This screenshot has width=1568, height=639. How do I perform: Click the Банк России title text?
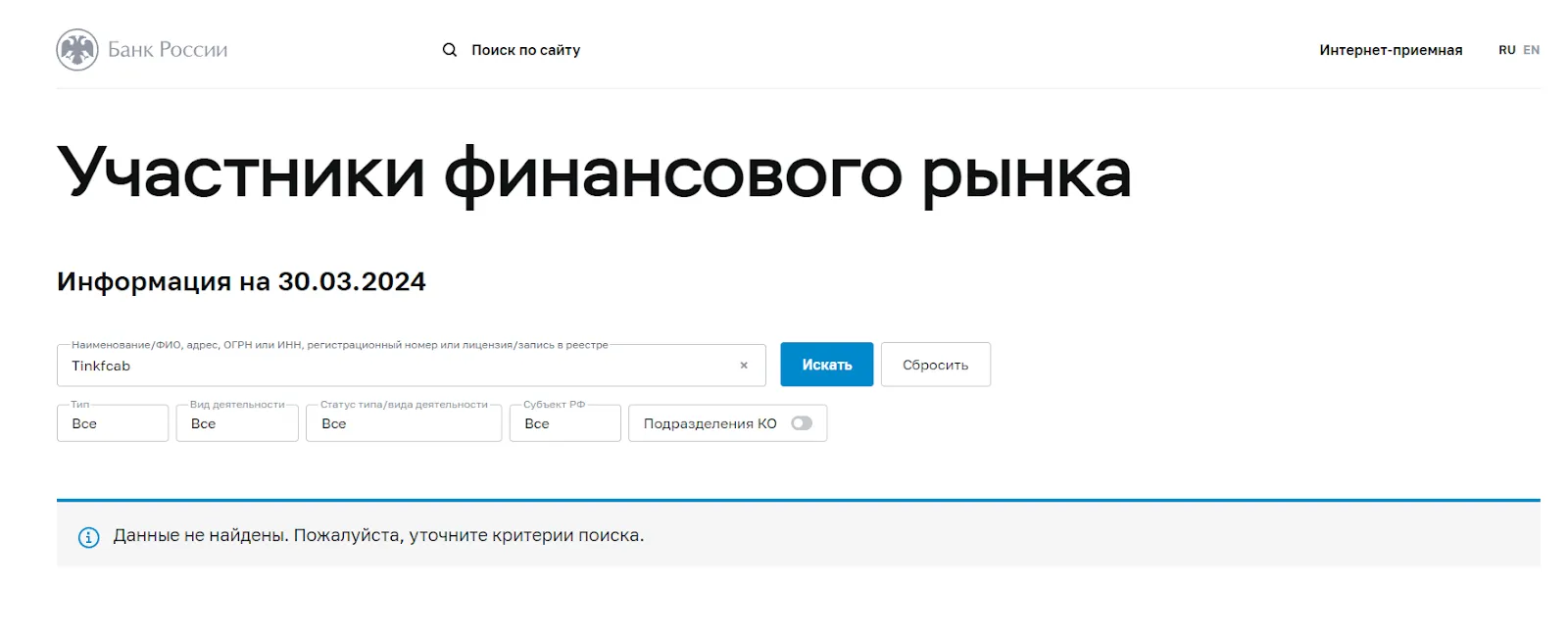click(x=168, y=50)
